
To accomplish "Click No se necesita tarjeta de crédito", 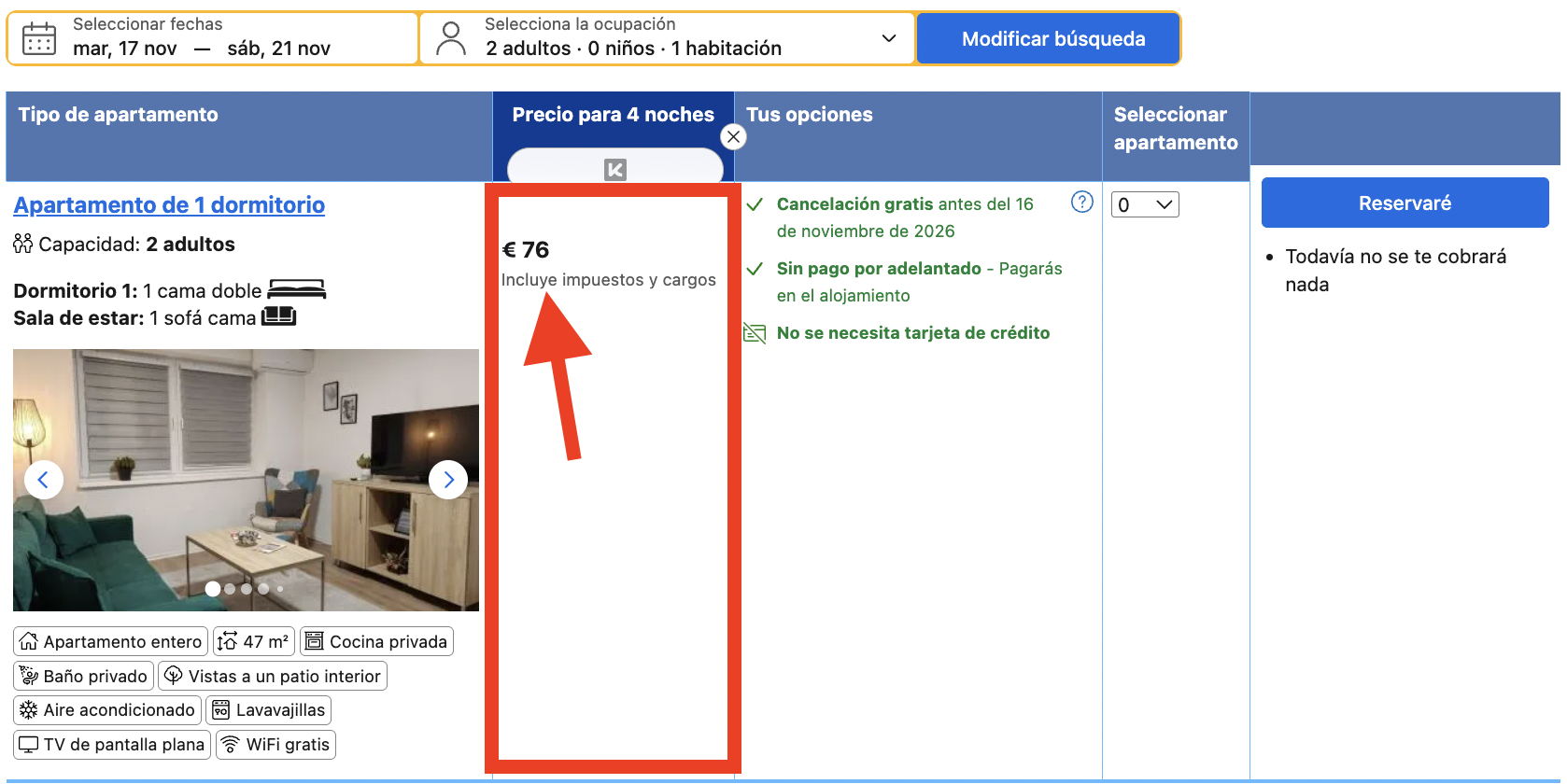I will click(x=913, y=333).
